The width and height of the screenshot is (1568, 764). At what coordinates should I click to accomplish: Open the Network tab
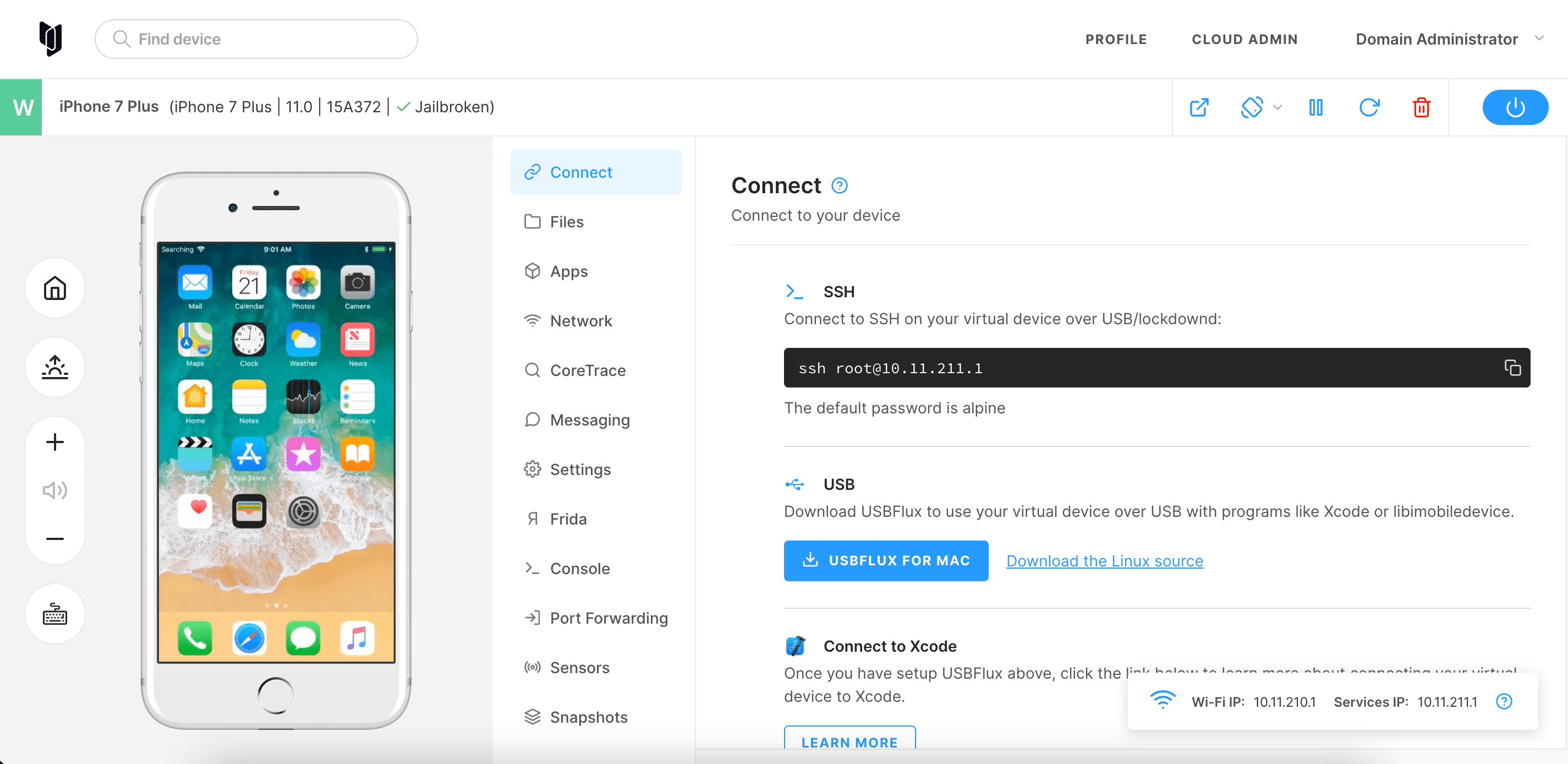tap(595, 321)
